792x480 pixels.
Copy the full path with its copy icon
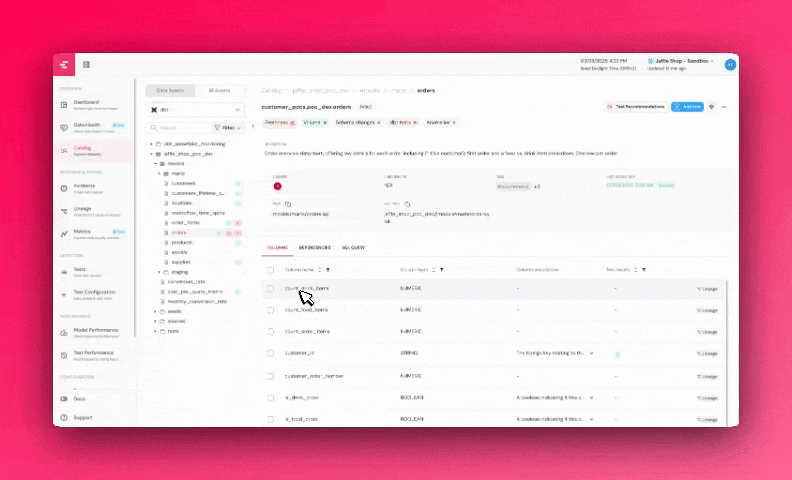tap(407, 204)
